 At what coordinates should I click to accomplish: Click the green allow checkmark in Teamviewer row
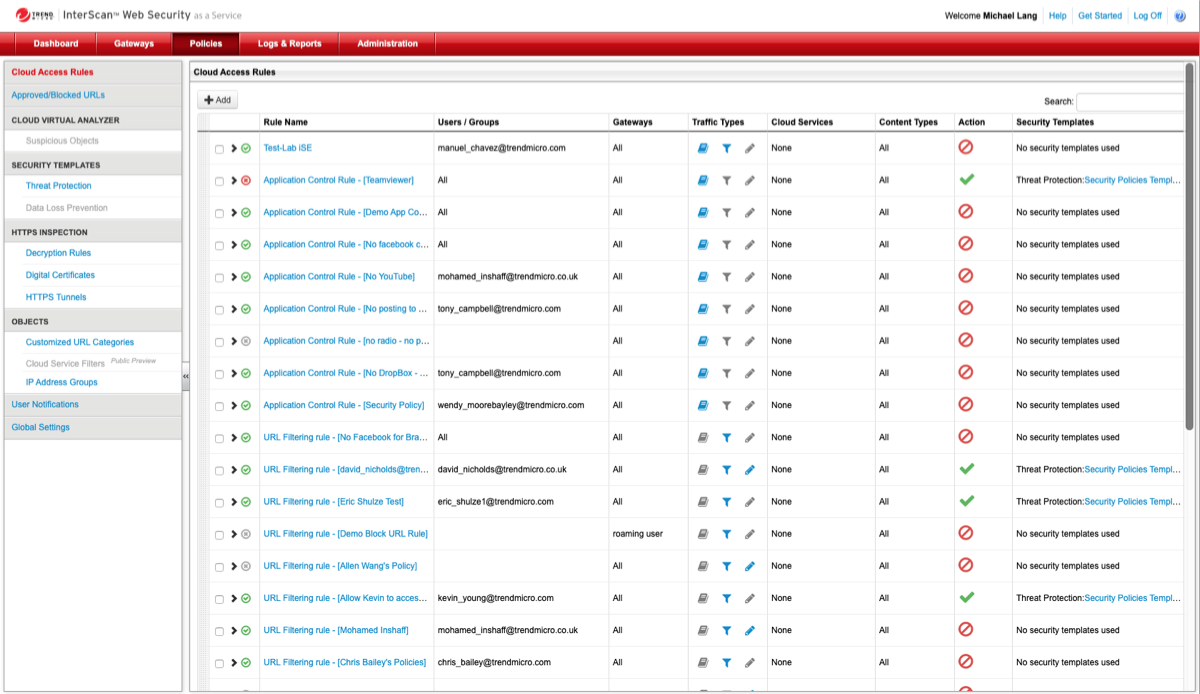(966, 179)
